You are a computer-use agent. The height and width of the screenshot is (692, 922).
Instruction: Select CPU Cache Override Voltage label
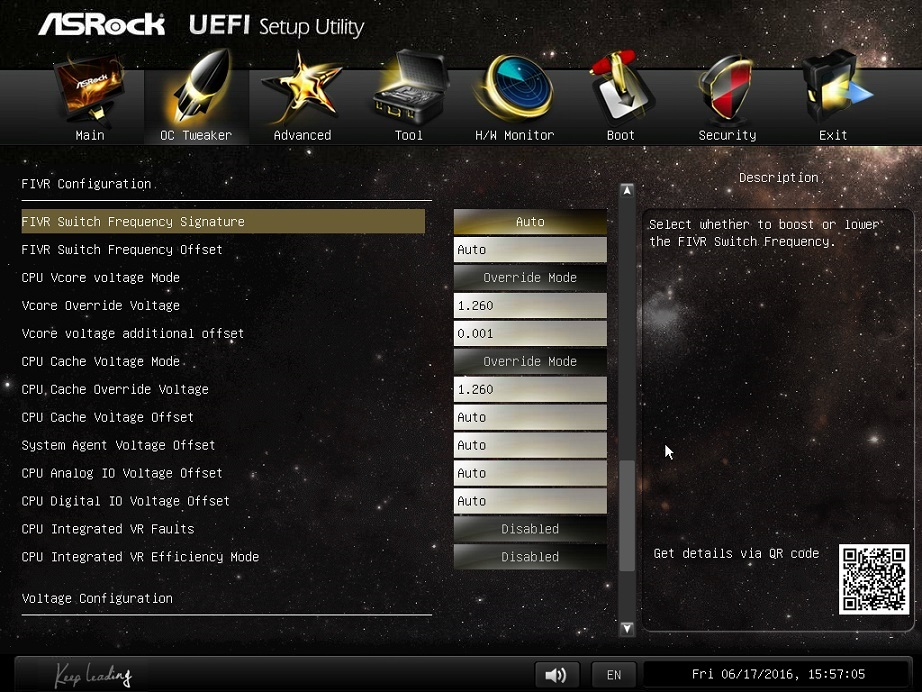tap(115, 389)
